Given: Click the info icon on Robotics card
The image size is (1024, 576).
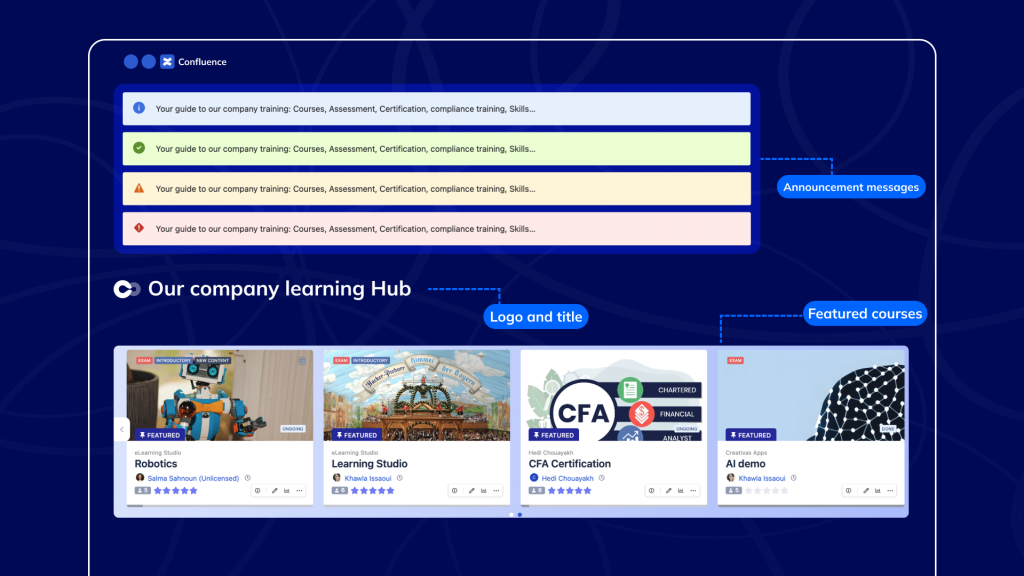Looking at the screenshot, I should point(258,491).
